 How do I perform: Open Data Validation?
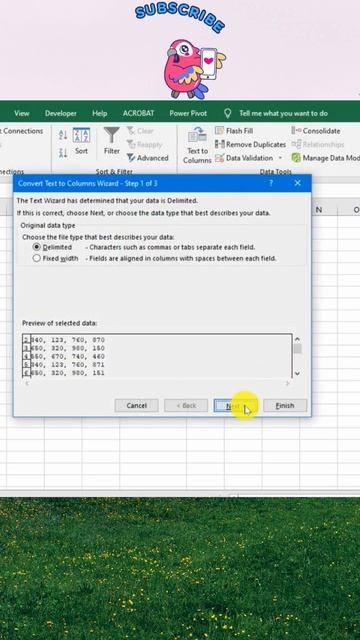(x=244, y=158)
